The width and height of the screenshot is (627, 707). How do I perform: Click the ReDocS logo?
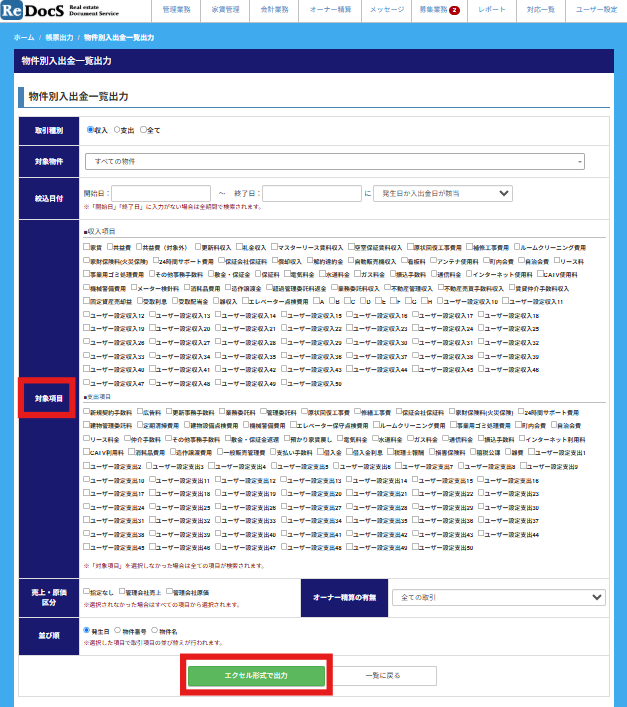[60, 10]
